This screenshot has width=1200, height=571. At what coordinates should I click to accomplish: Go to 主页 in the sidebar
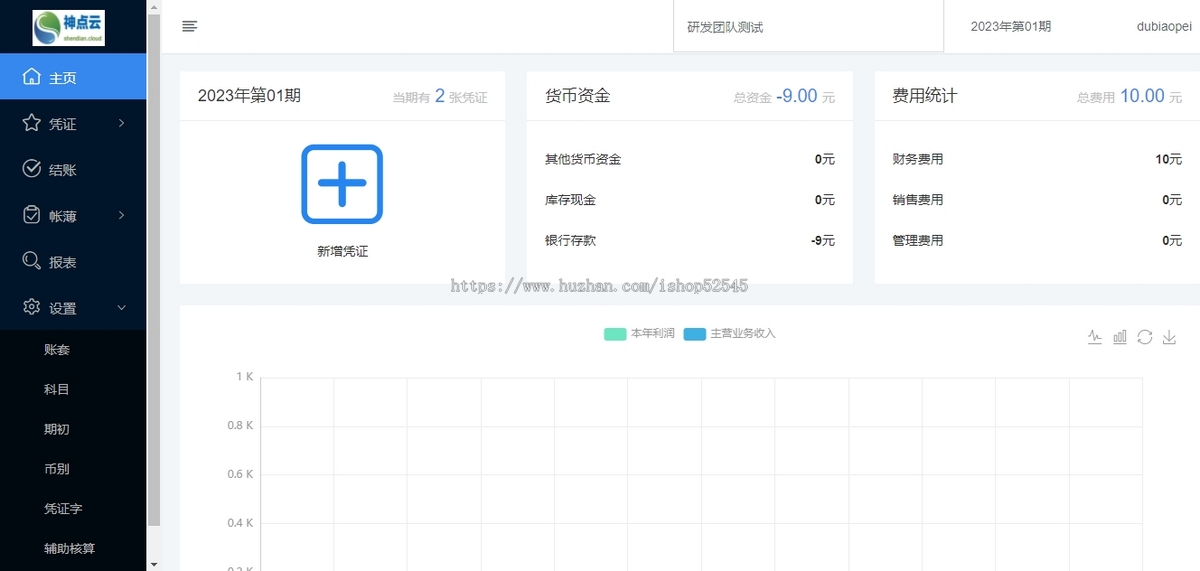tap(73, 77)
